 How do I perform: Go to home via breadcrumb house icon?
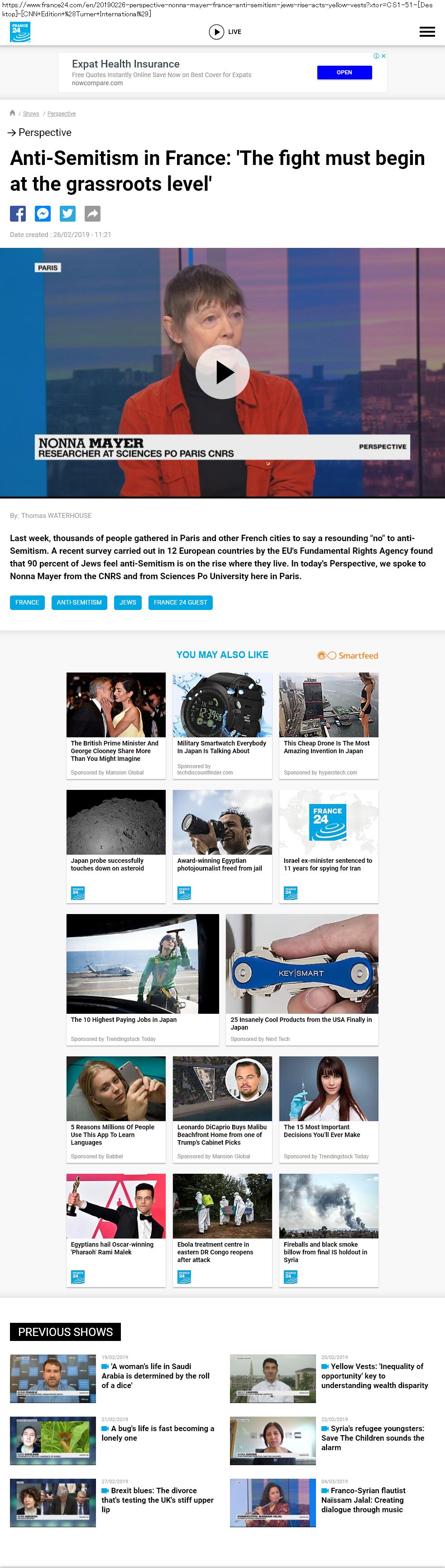click(x=12, y=113)
